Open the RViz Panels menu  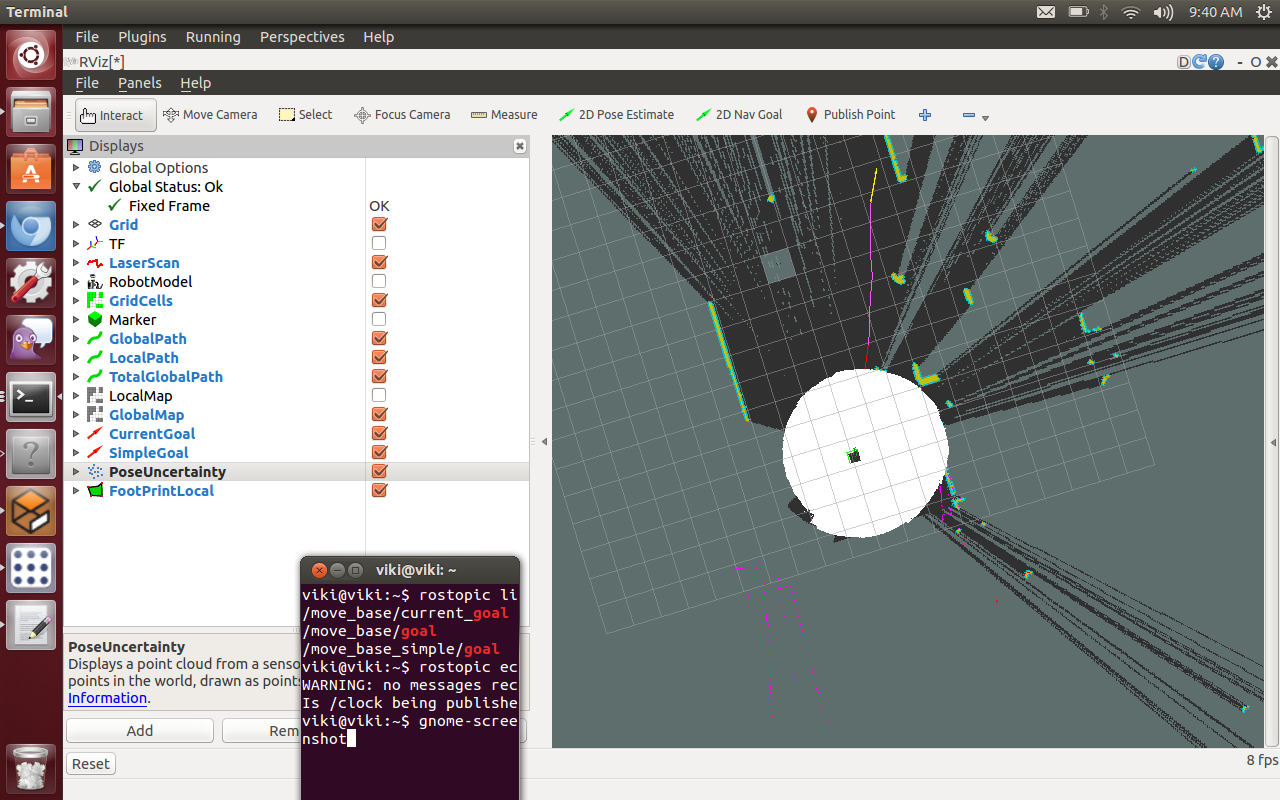pyautogui.click(x=139, y=83)
